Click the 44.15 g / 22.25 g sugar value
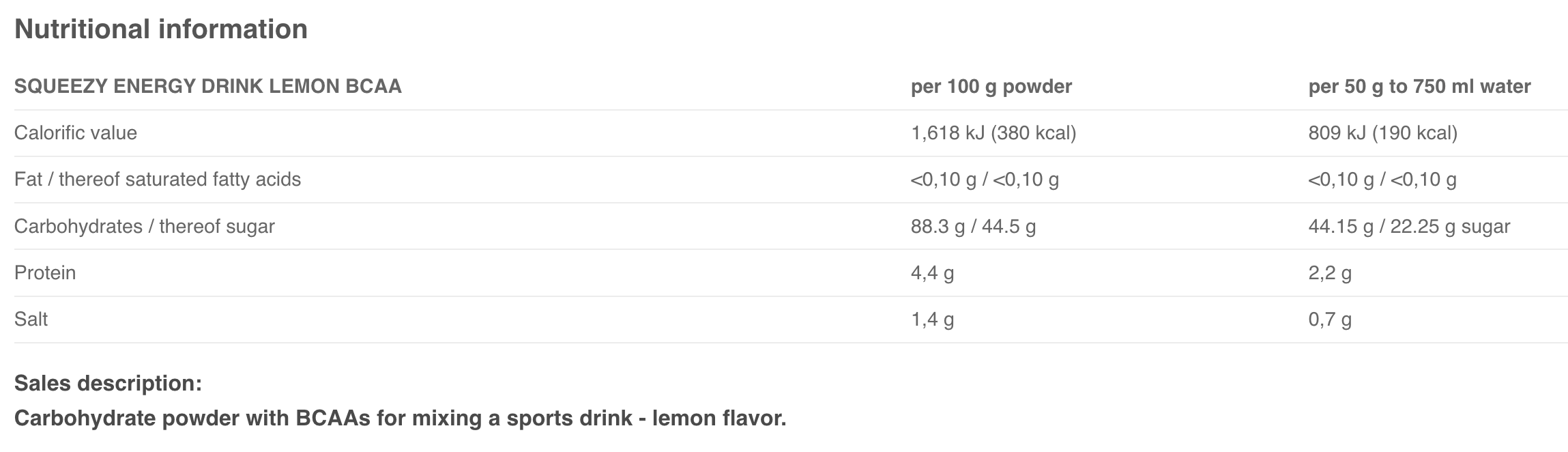The image size is (1568, 452). pos(1409,226)
